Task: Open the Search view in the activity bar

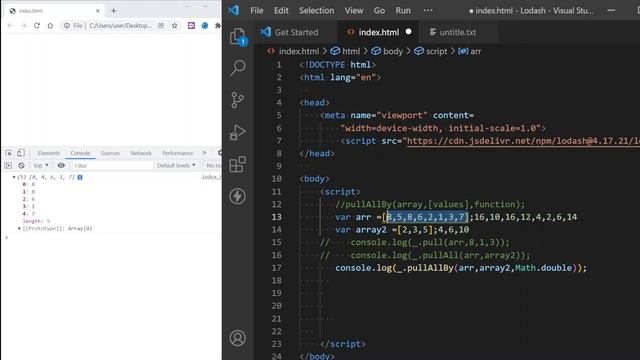Action: 238,68
